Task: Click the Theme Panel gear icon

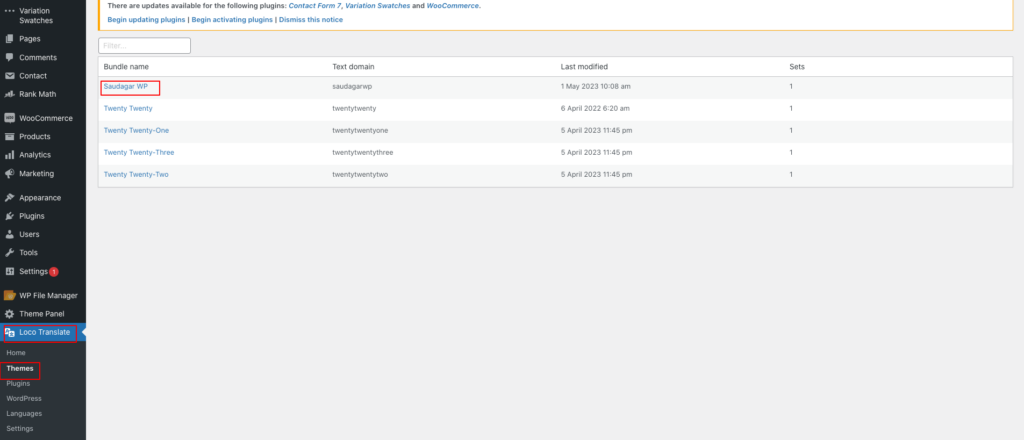Action: [9, 313]
